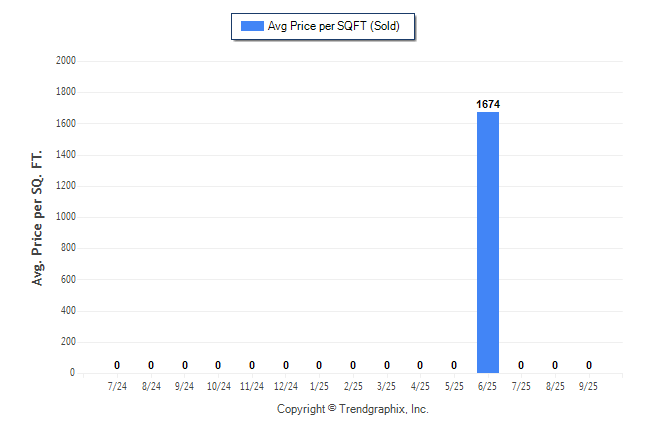646x434 pixels.
Task: Click the 2000 y-axis tick label
Action: pos(67,61)
